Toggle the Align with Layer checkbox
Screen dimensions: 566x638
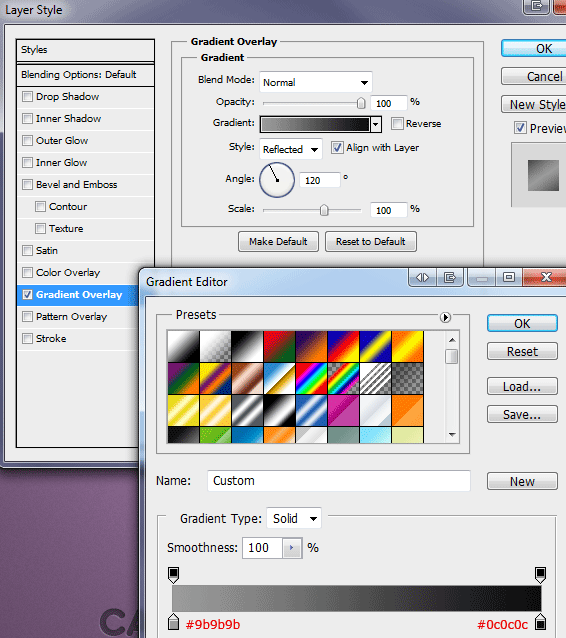[x=337, y=147]
